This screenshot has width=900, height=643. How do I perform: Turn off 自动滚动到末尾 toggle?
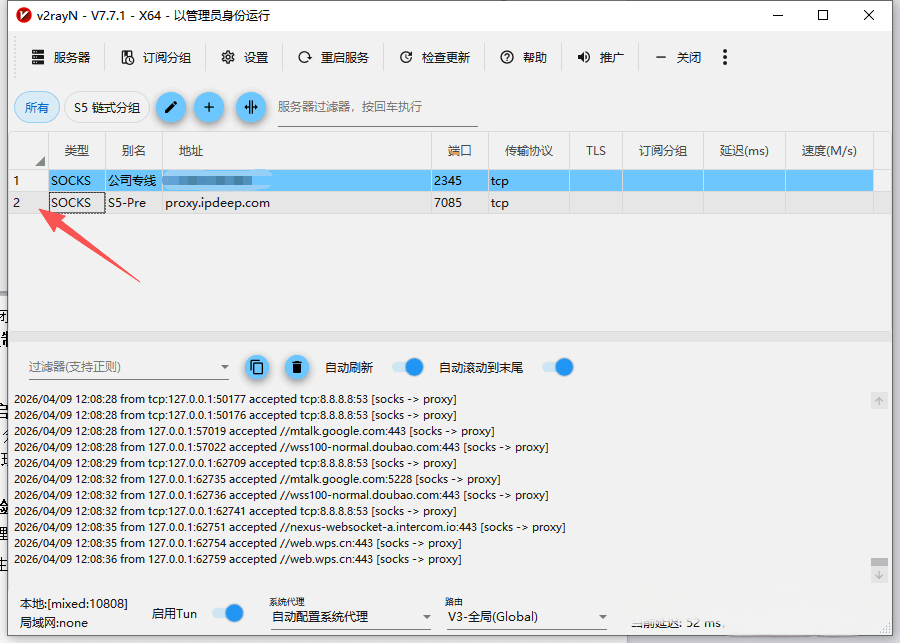point(557,368)
